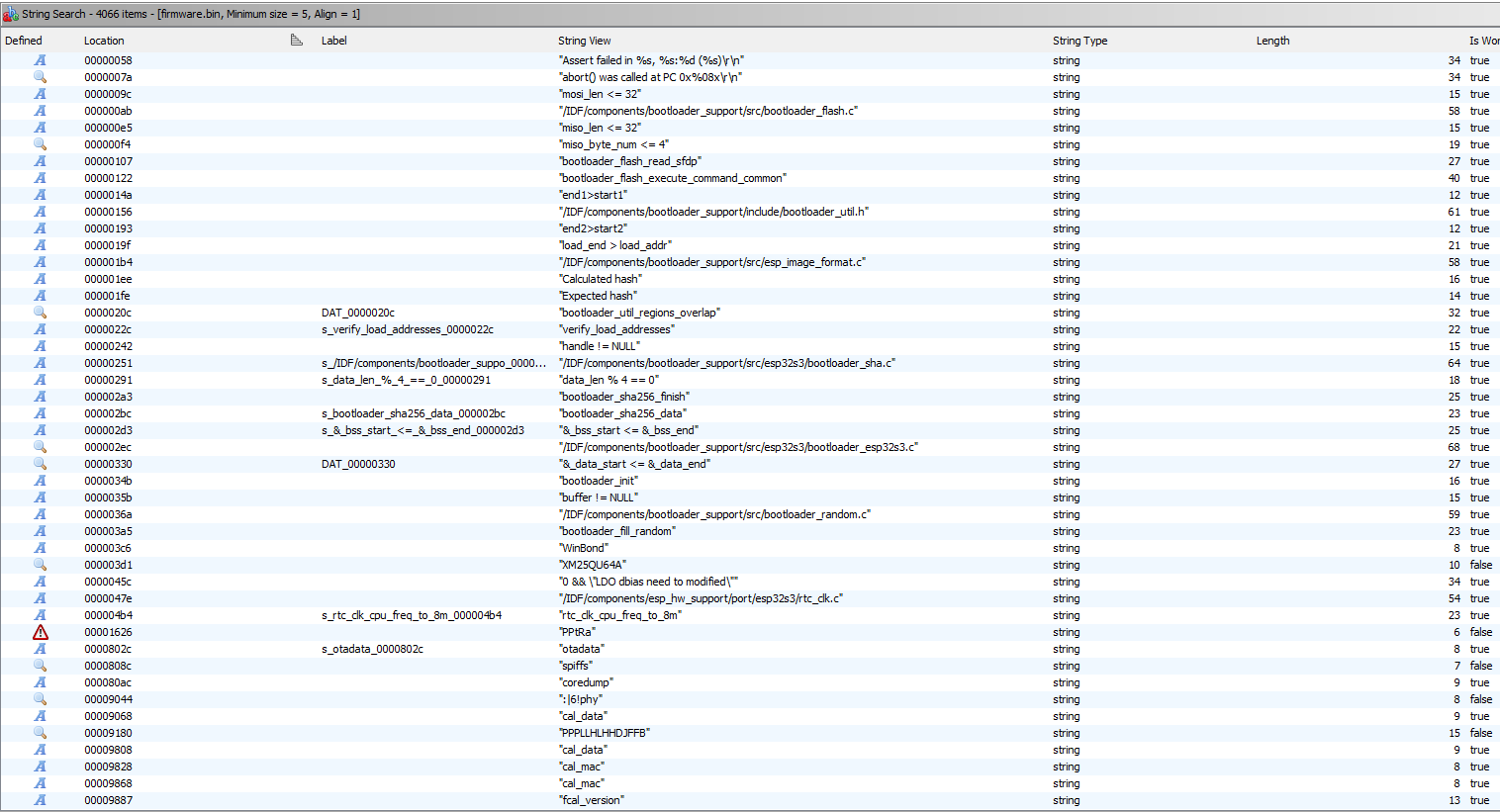The height and width of the screenshot is (812, 1500).
Task: Click the defined-string A icon at 00000058
Action: [x=40, y=60]
